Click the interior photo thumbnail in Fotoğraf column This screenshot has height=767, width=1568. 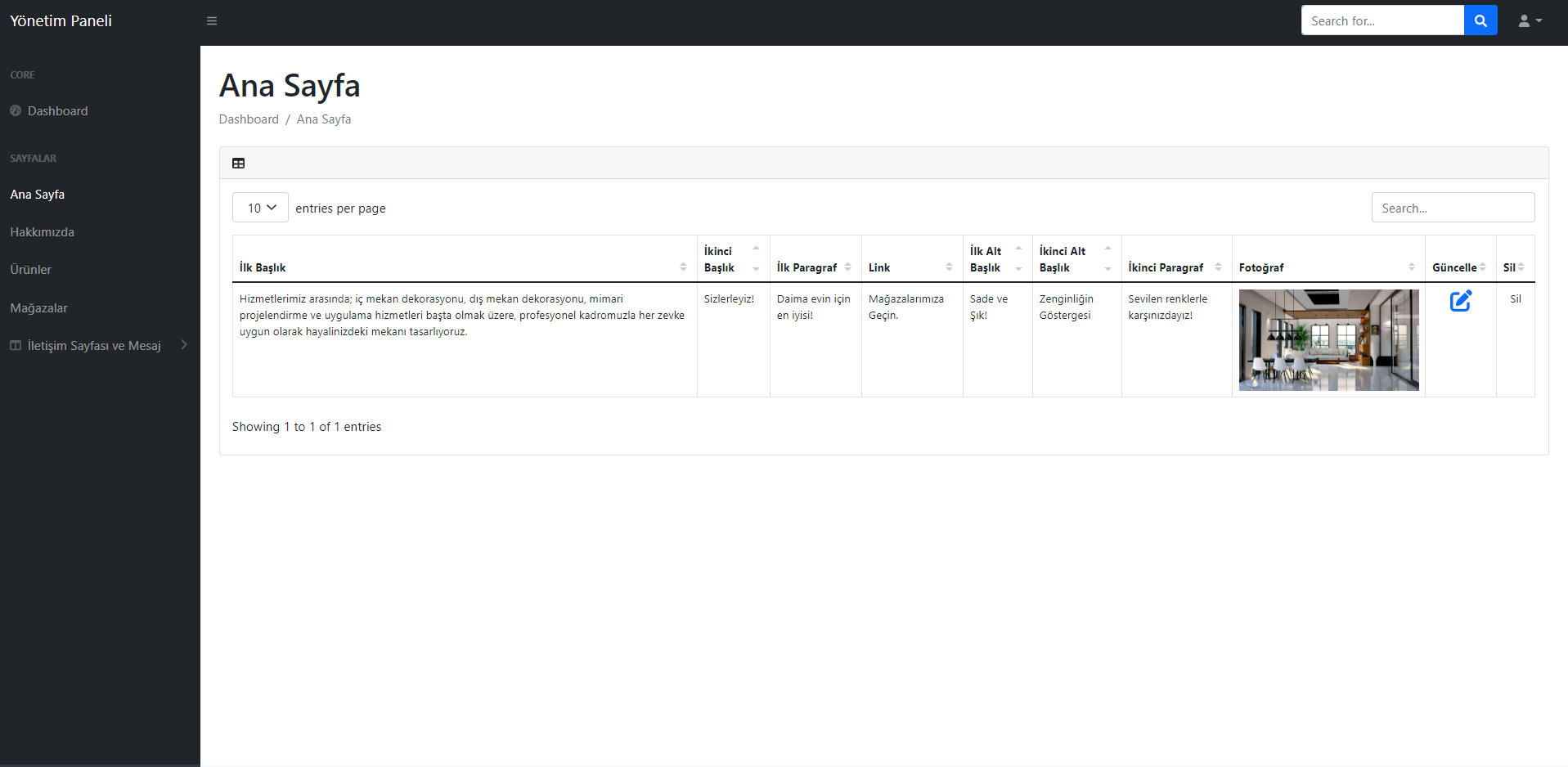point(1328,340)
